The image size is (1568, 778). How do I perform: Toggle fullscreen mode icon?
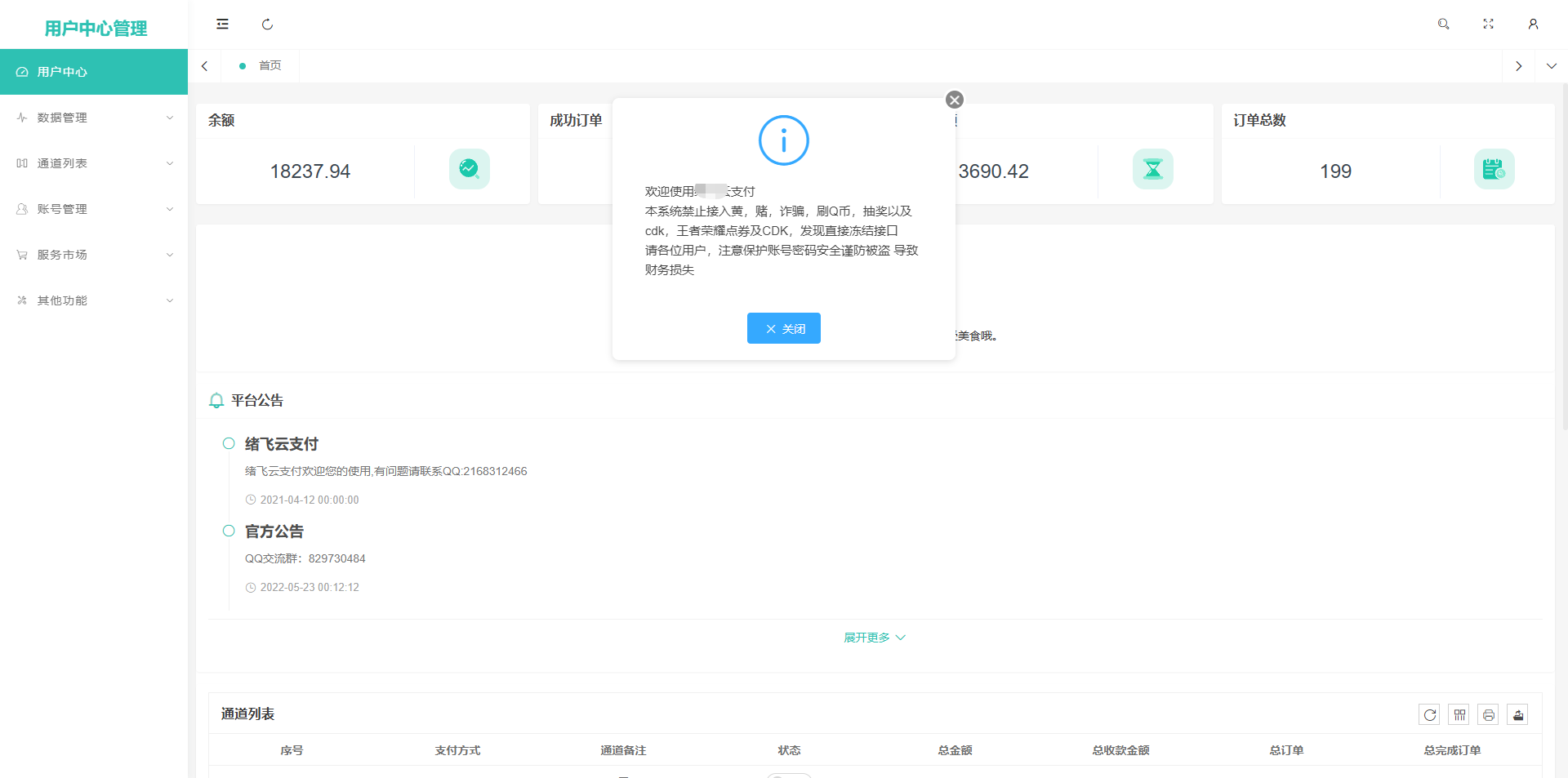point(1488,24)
